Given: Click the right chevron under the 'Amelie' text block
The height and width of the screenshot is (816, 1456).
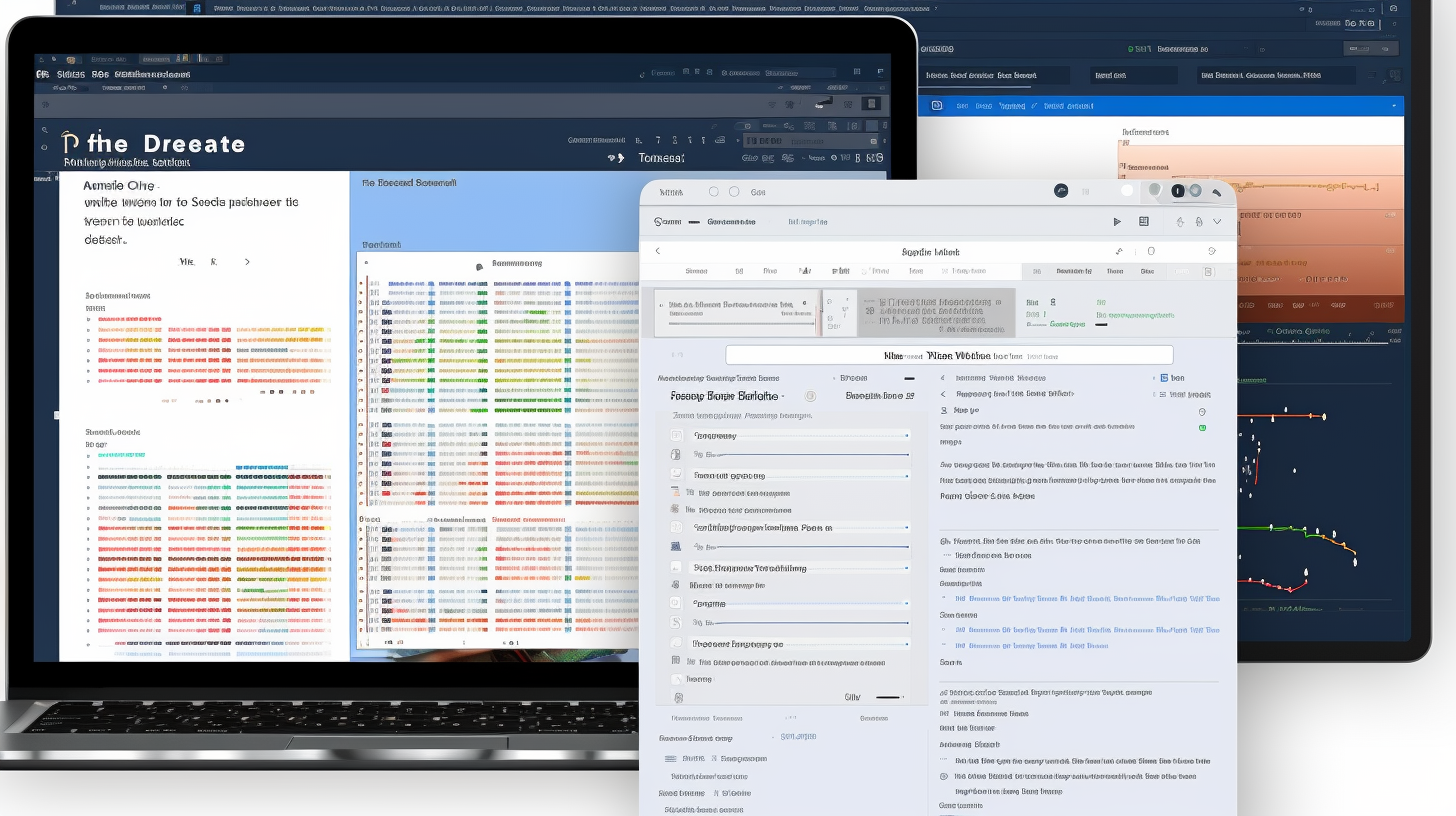Looking at the screenshot, I should pos(247,262).
